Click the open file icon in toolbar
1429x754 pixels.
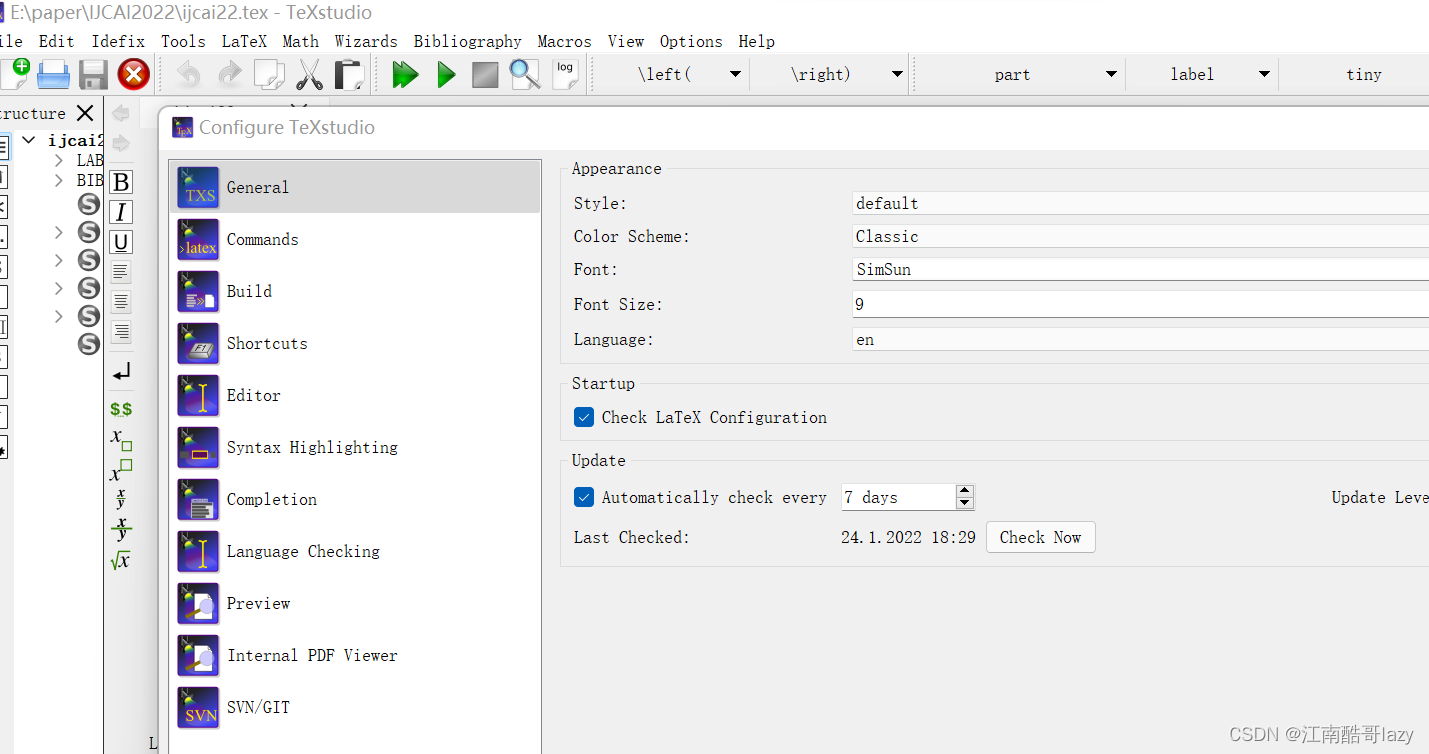tap(53, 74)
